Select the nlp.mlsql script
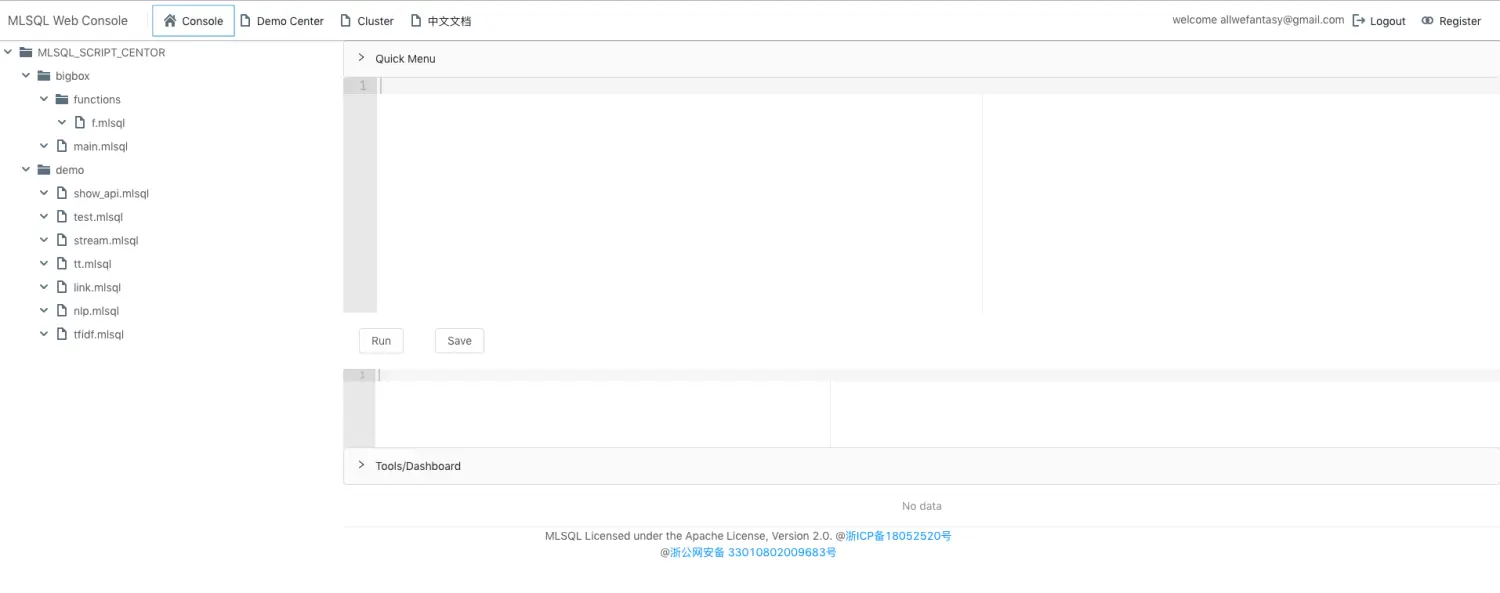Image resolution: width=1500 pixels, height=593 pixels. [96, 311]
